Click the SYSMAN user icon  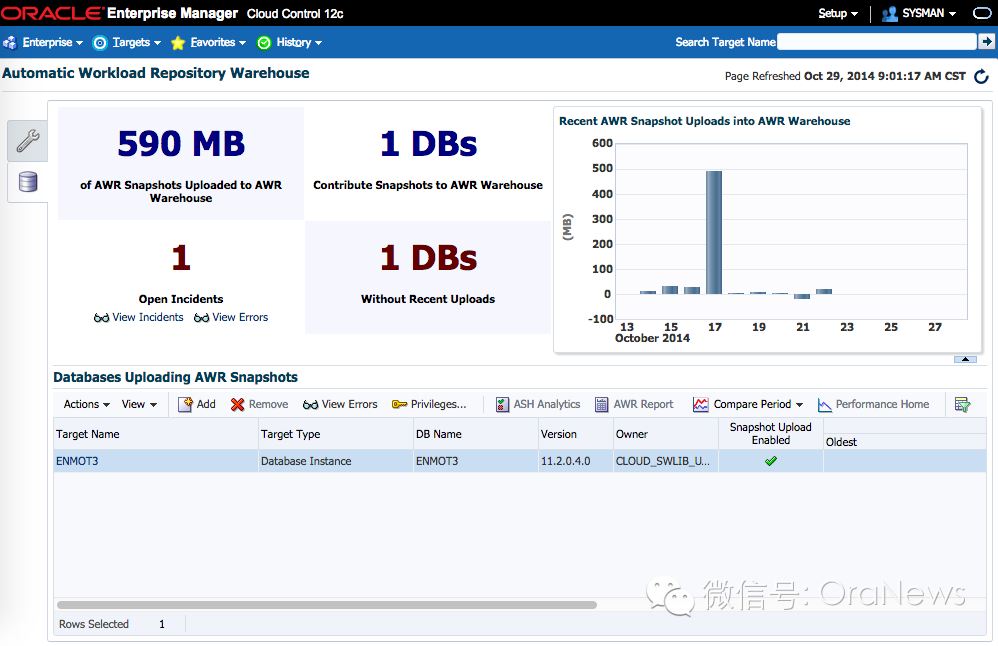[x=889, y=13]
